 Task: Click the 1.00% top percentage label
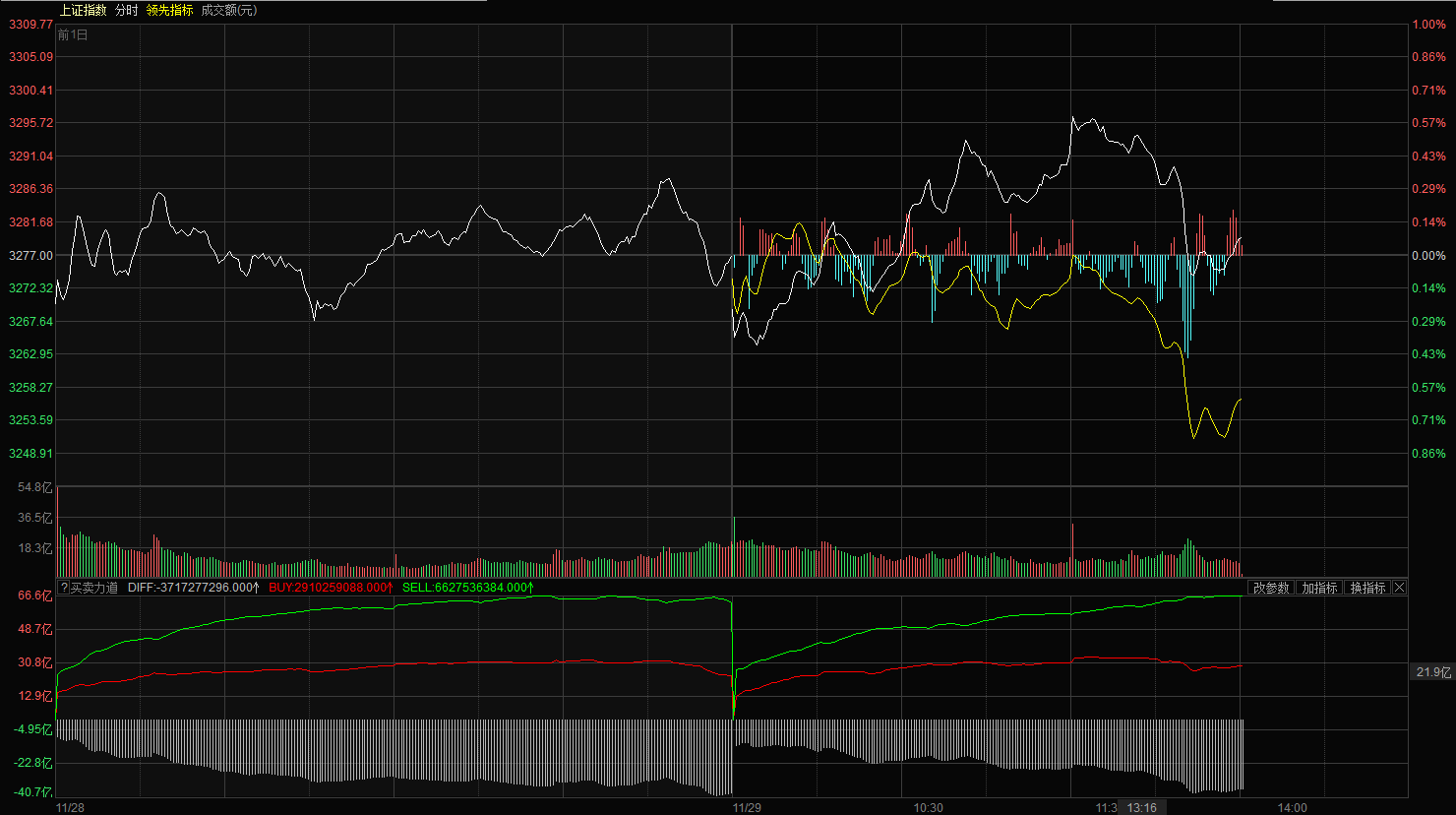[x=1429, y=25]
